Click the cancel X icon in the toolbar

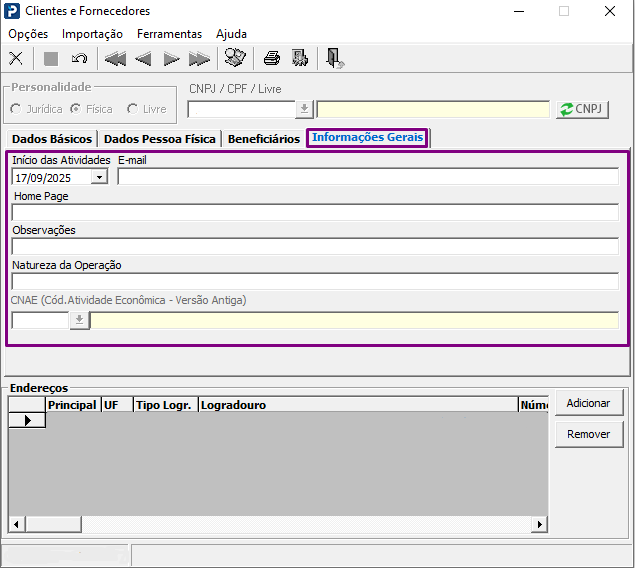(15, 58)
